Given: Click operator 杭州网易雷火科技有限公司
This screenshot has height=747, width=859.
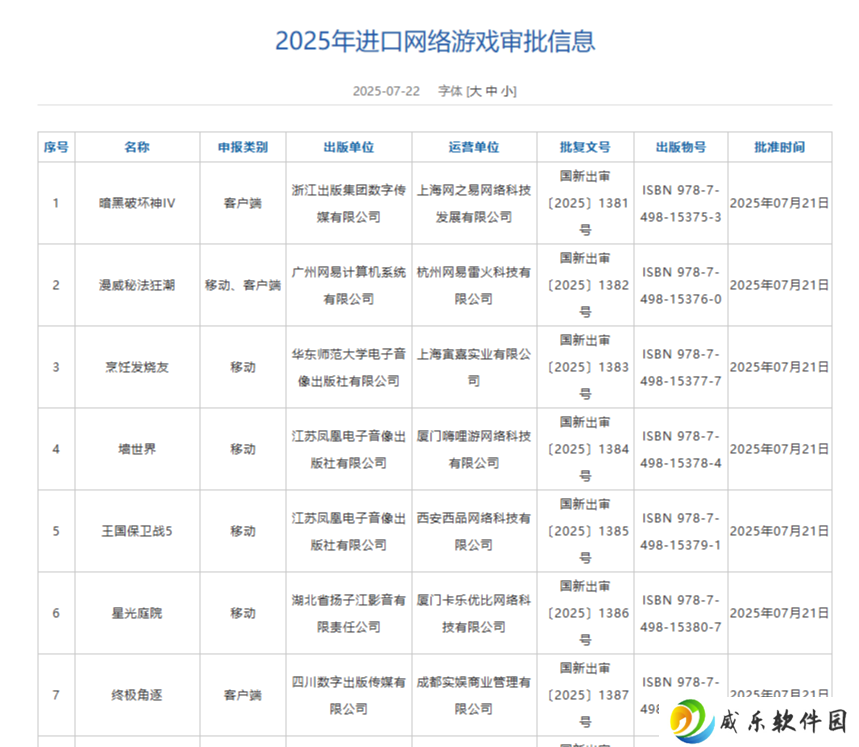Looking at the screenshot, I should (474, 286).
